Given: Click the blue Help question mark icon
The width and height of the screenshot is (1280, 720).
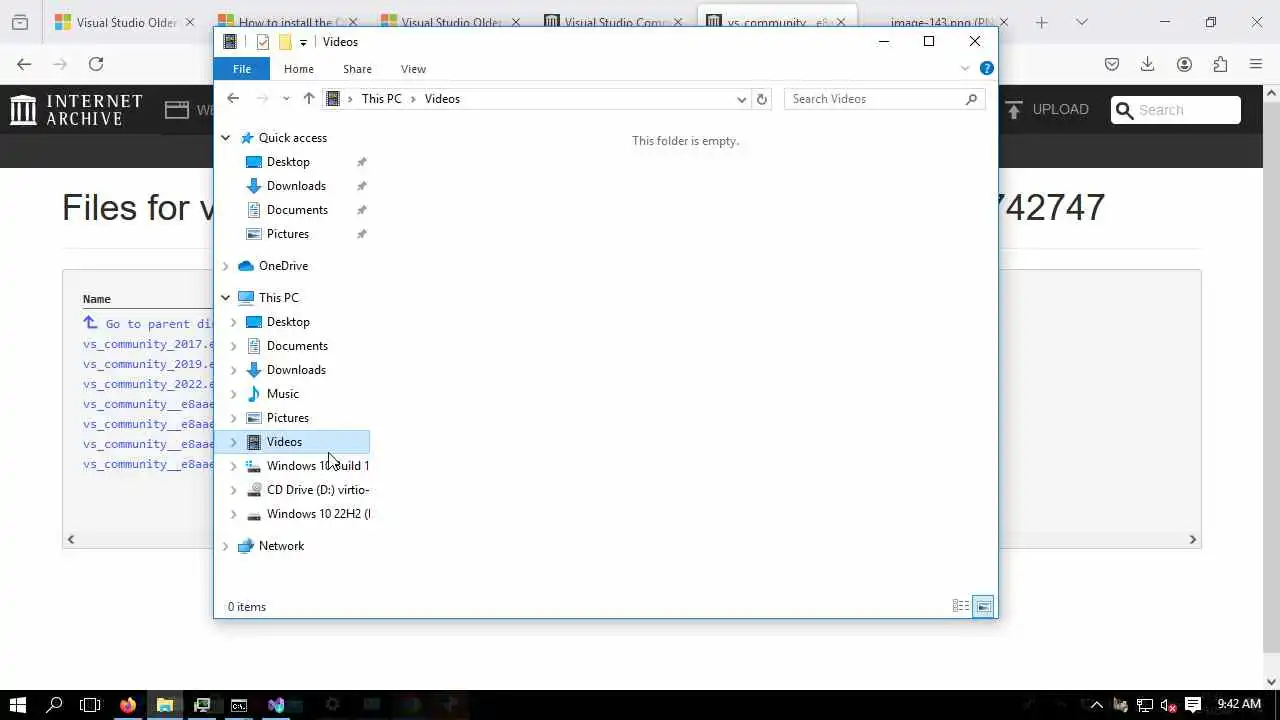Looking at the screenshot, I should 987,69.
